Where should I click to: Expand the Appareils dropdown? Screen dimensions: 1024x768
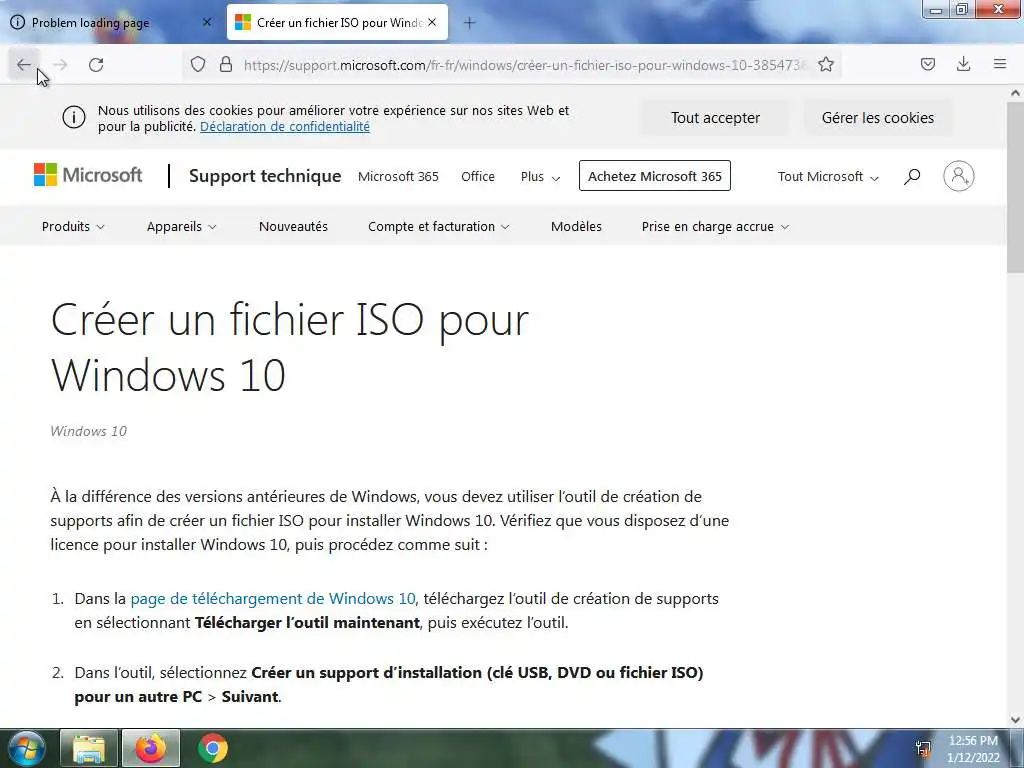[182, 227]
